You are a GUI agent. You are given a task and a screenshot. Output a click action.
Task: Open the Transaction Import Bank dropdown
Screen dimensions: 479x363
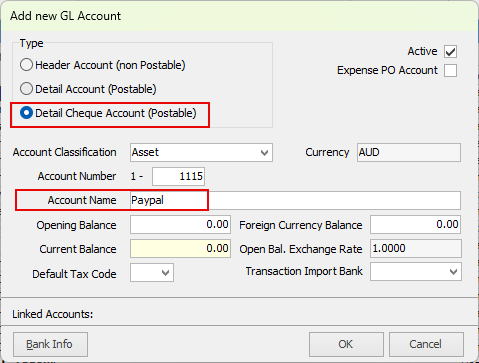(416, 271)
